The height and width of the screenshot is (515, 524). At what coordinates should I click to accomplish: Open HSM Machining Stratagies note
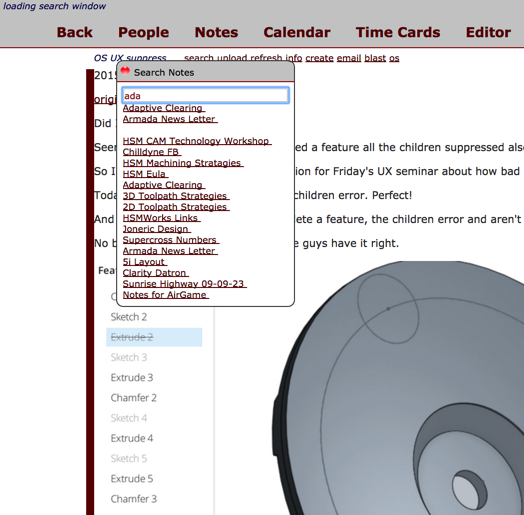pyautogui.click(x=183, y=163)
